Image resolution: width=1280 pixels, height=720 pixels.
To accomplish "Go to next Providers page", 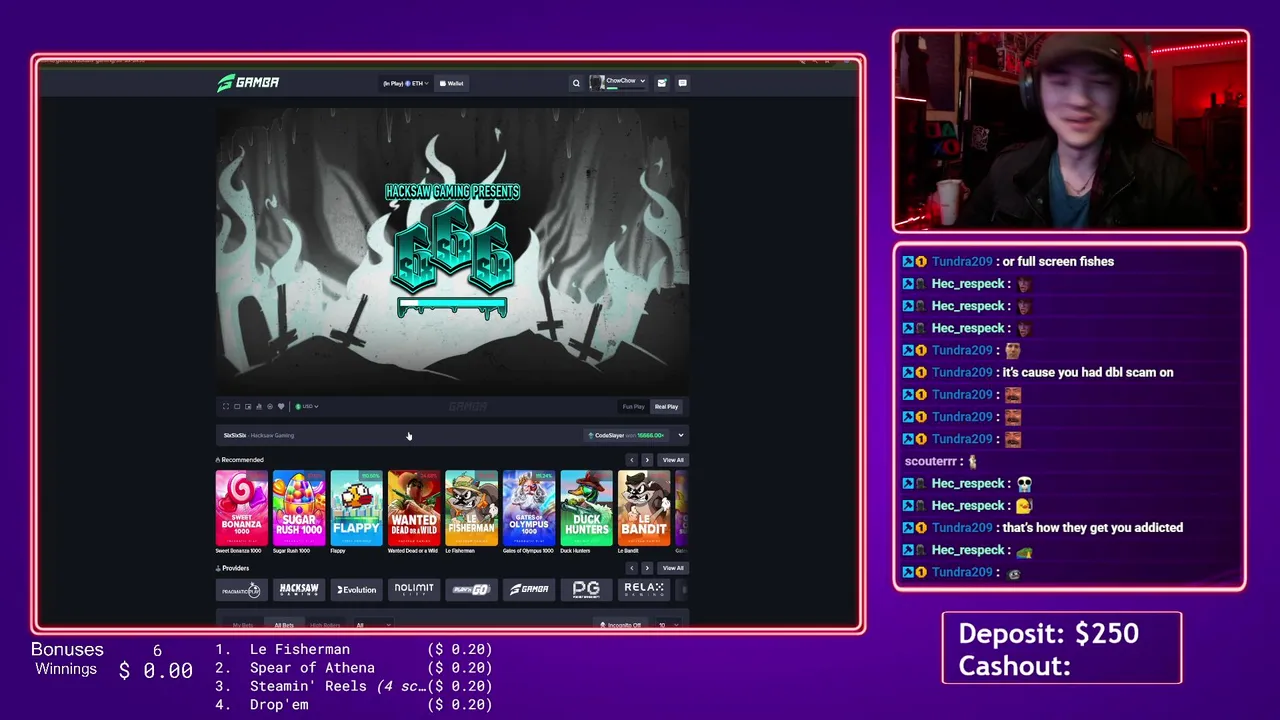I will (647, 568).
